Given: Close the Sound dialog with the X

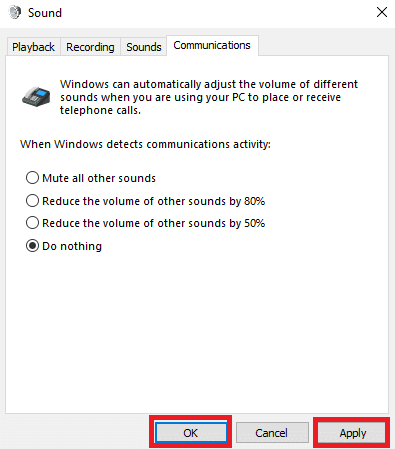Looking at the screenshot, I should pos(382,12).
